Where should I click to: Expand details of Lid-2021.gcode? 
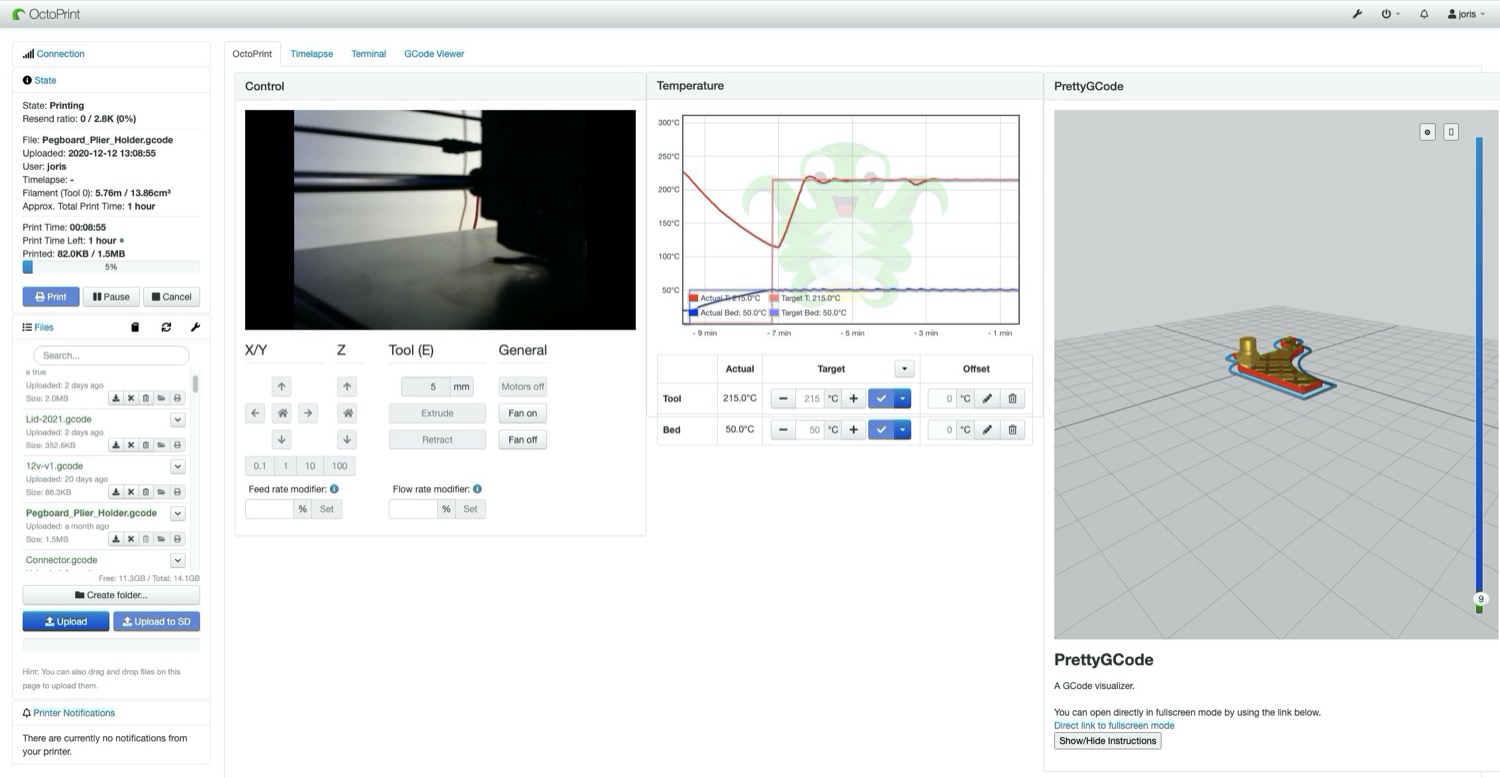(178, 420)
